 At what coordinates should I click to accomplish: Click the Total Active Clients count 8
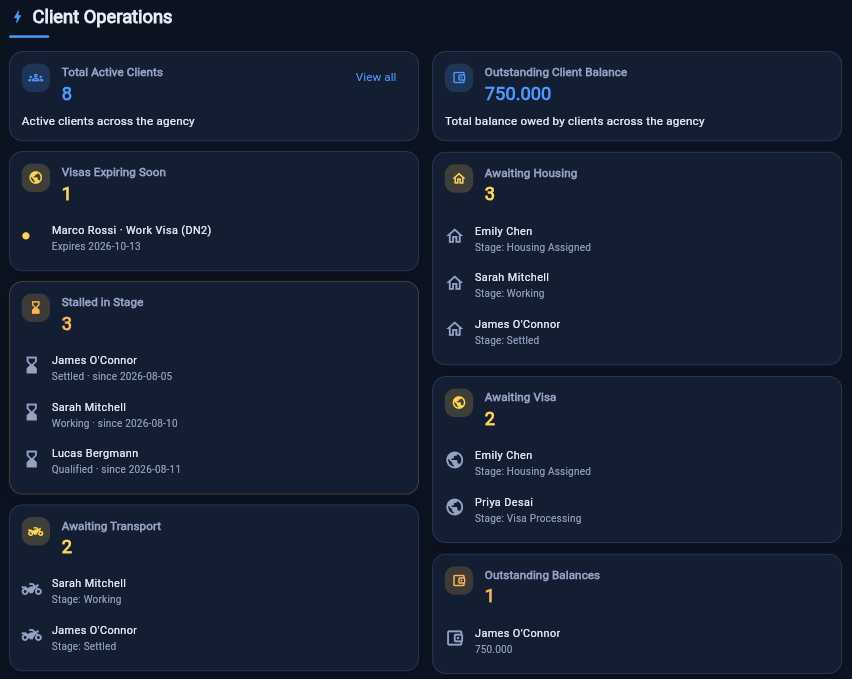click(67, 94)
